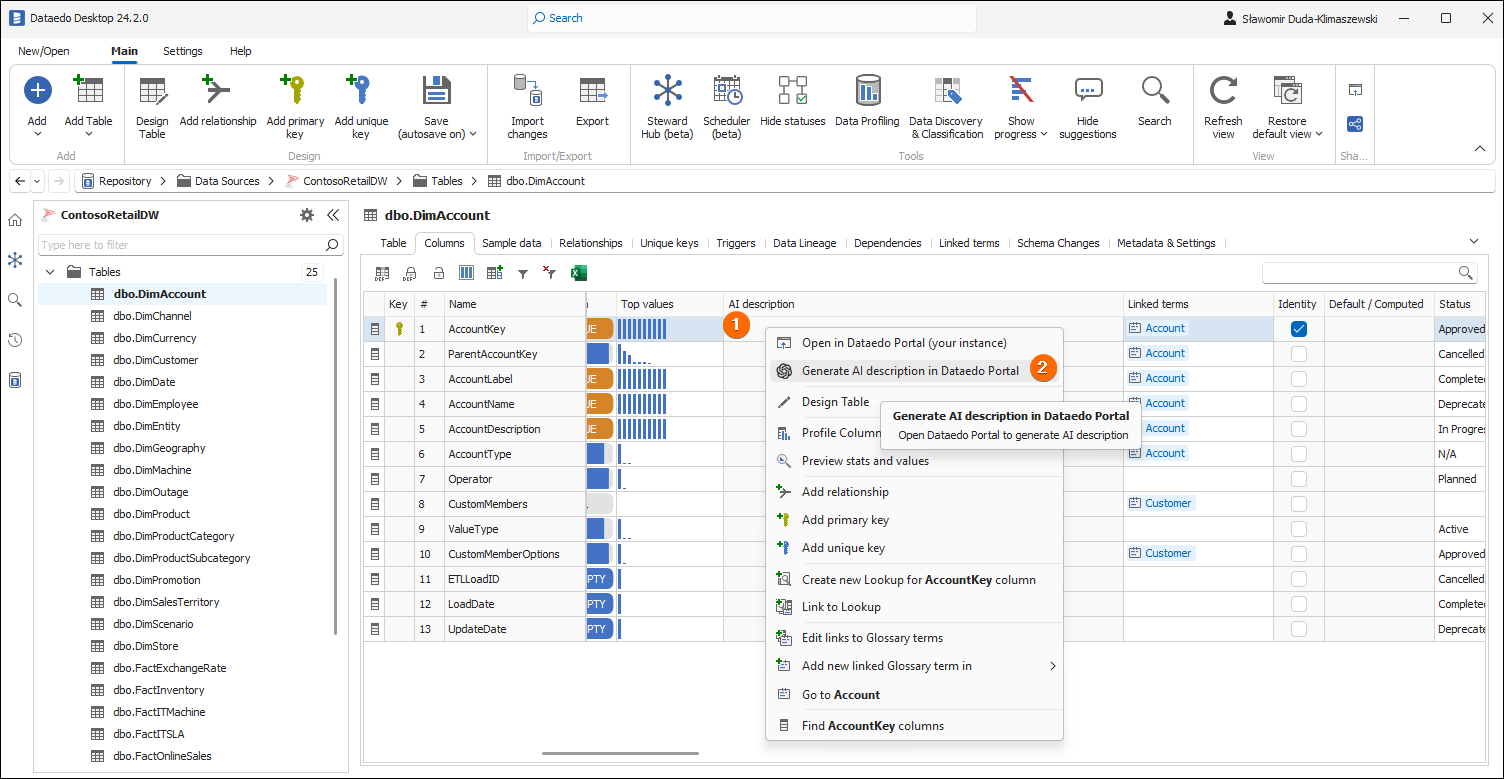Open the Save (autosave on) dropdown
Viewport: 1504px width, 779px height.
tap(473, 134)
